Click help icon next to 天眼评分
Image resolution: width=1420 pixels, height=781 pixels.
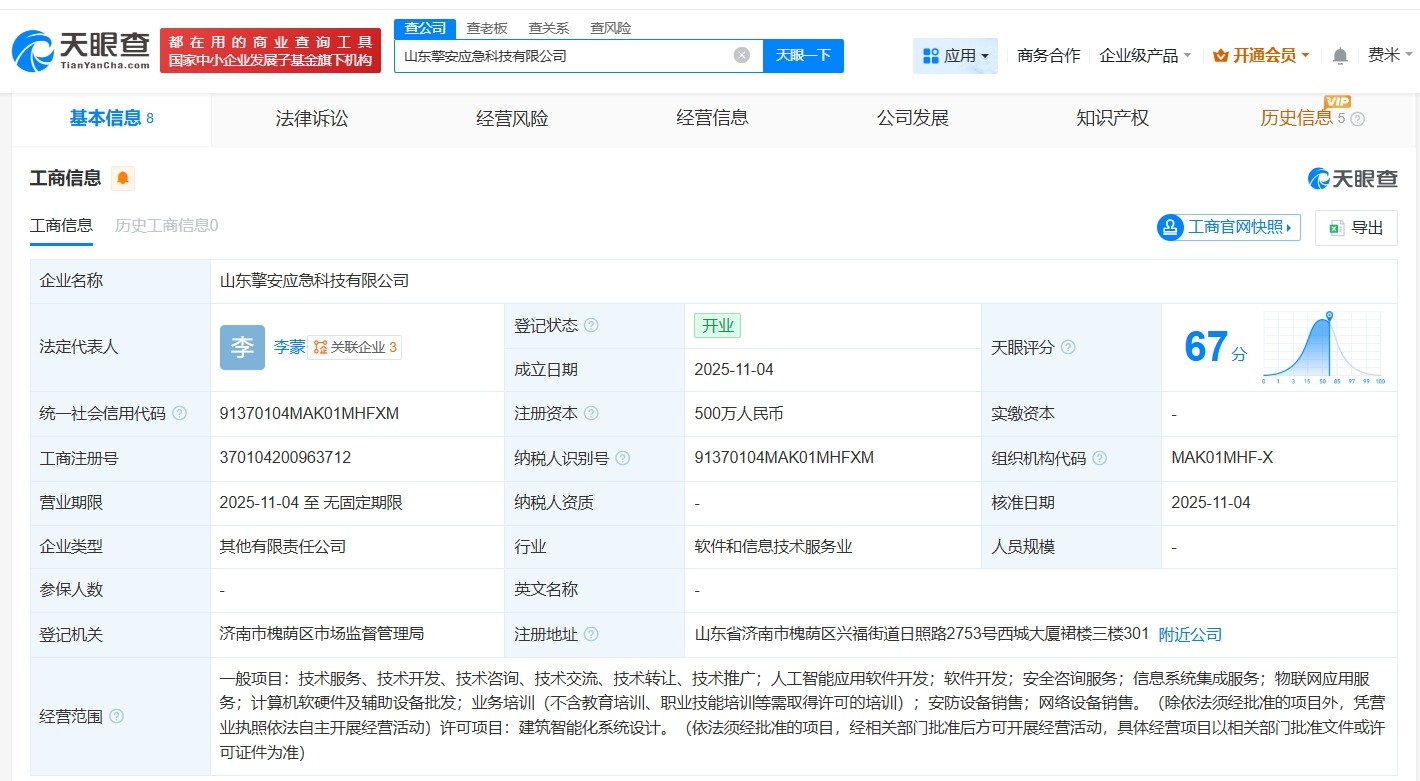click(x=1068, y=348)
